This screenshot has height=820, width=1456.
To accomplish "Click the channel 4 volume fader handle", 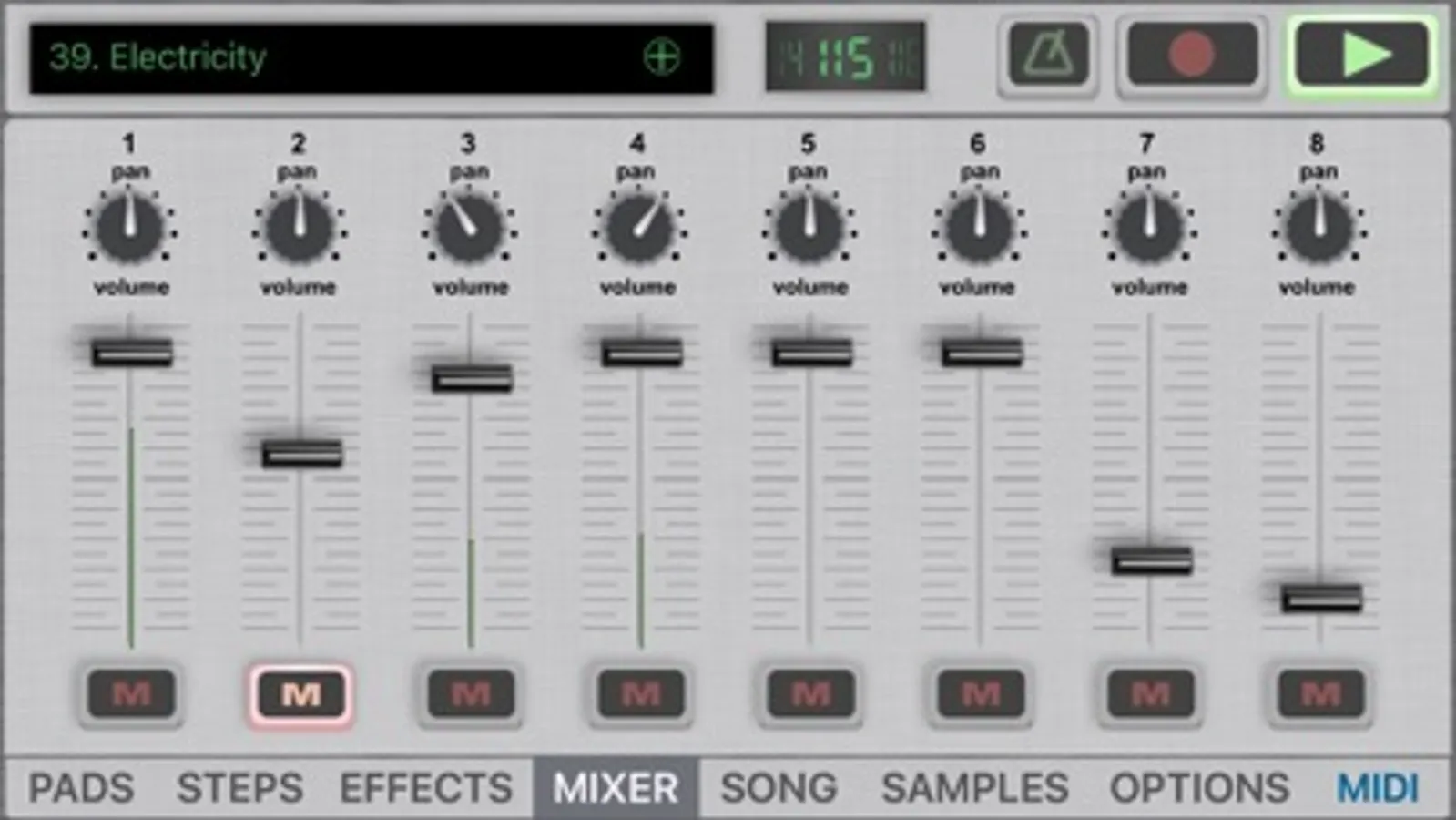I will pos(641,353).
